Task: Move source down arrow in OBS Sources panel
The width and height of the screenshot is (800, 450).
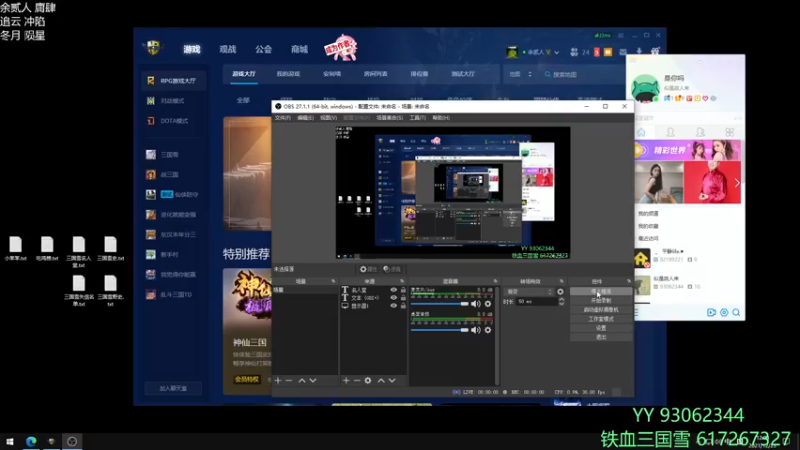Action: pos(392,381)
